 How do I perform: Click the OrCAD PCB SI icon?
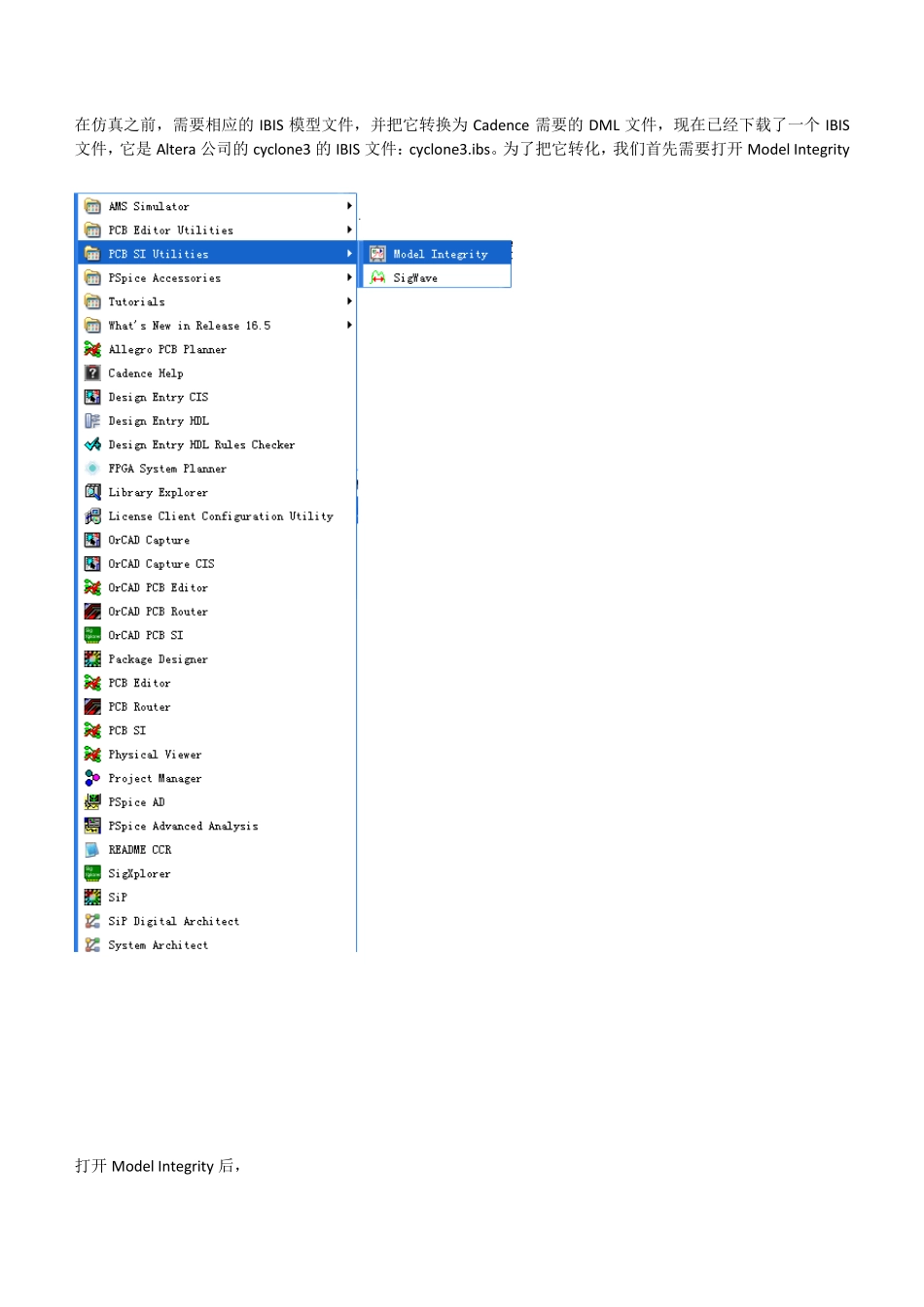92,635
